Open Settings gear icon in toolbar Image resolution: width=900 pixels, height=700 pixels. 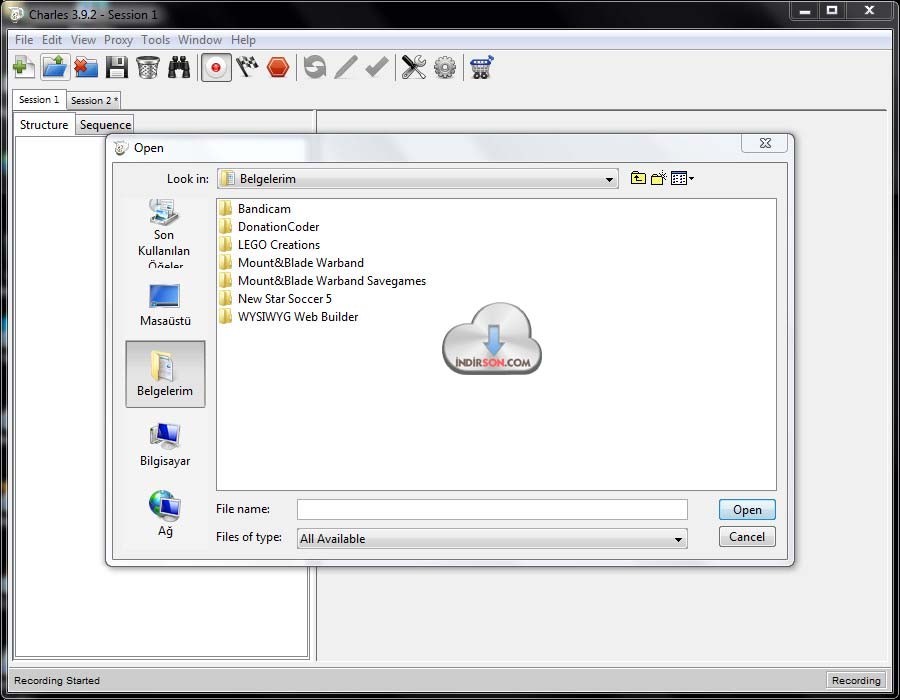pyautogui.click(x=445, y=68)
